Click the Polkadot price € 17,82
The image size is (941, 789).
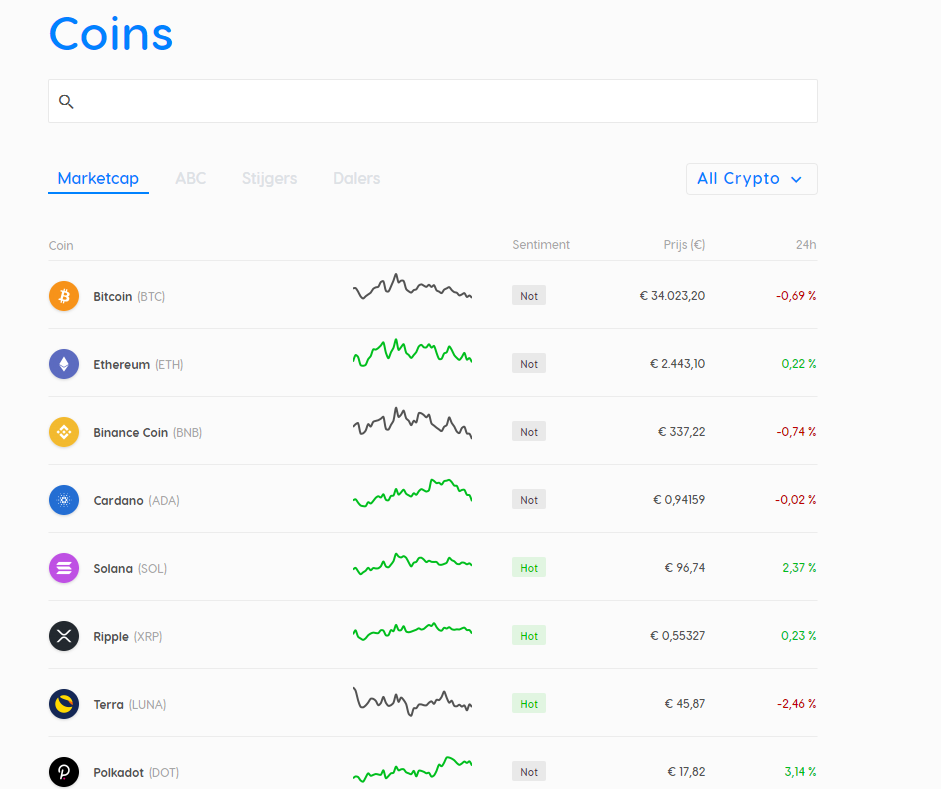point(687,772)
